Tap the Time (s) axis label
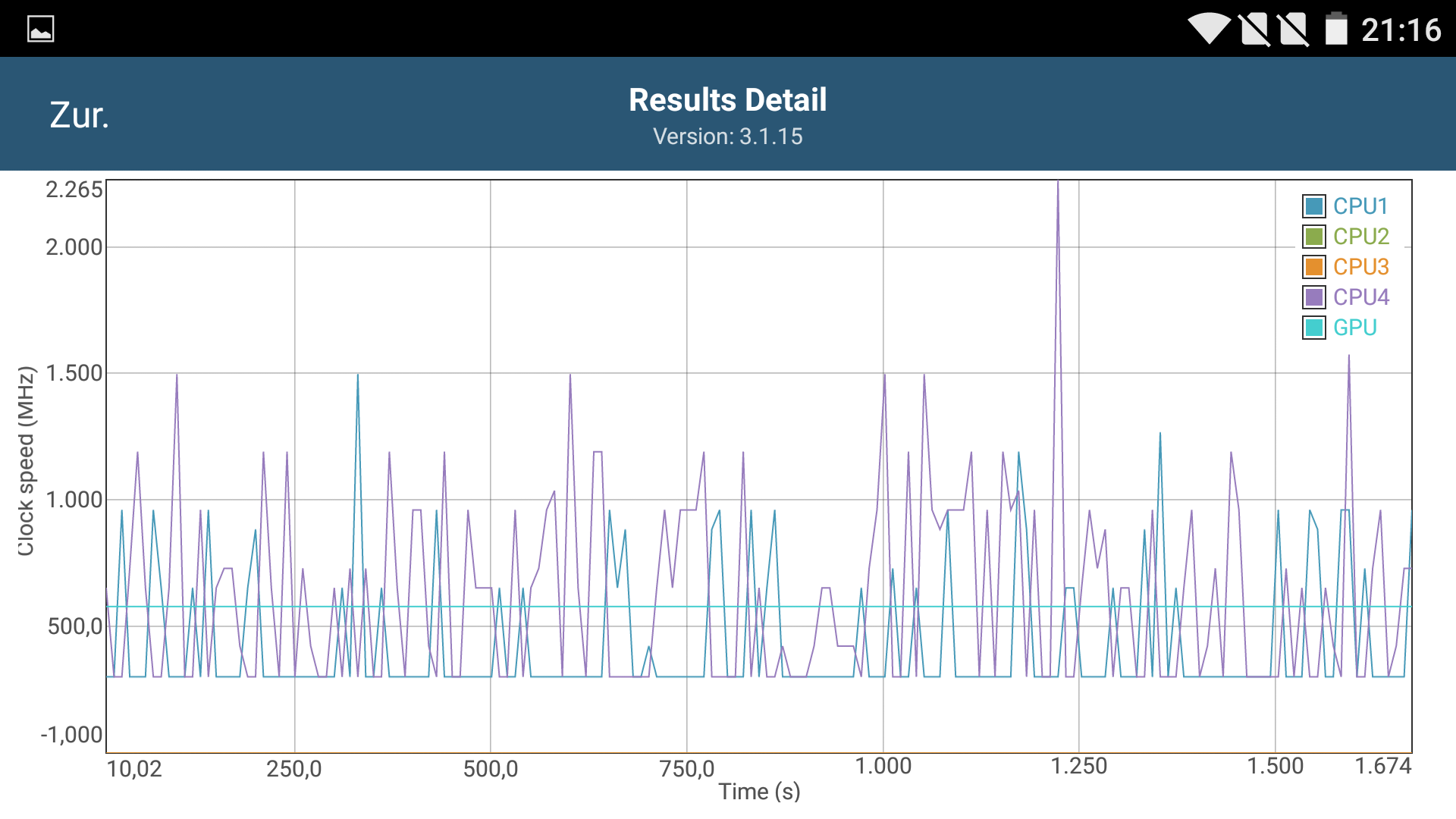 pos(759,792)
